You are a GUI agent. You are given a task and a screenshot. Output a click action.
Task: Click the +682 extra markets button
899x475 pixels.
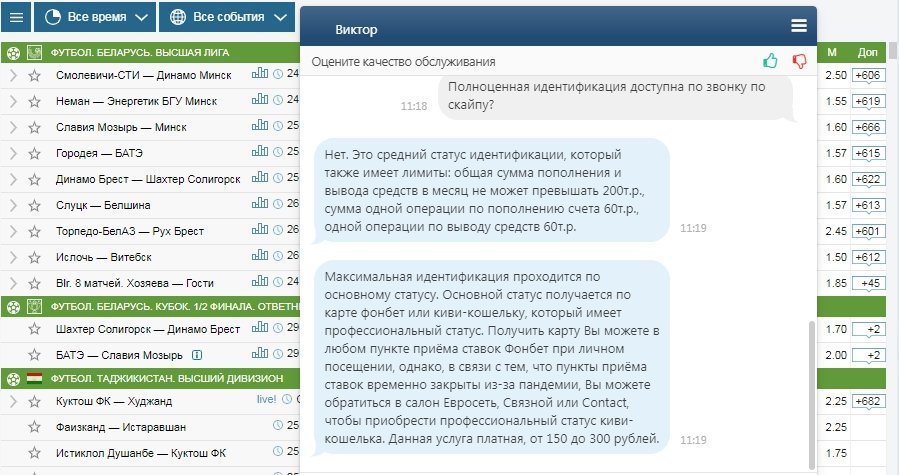point(868,401)
